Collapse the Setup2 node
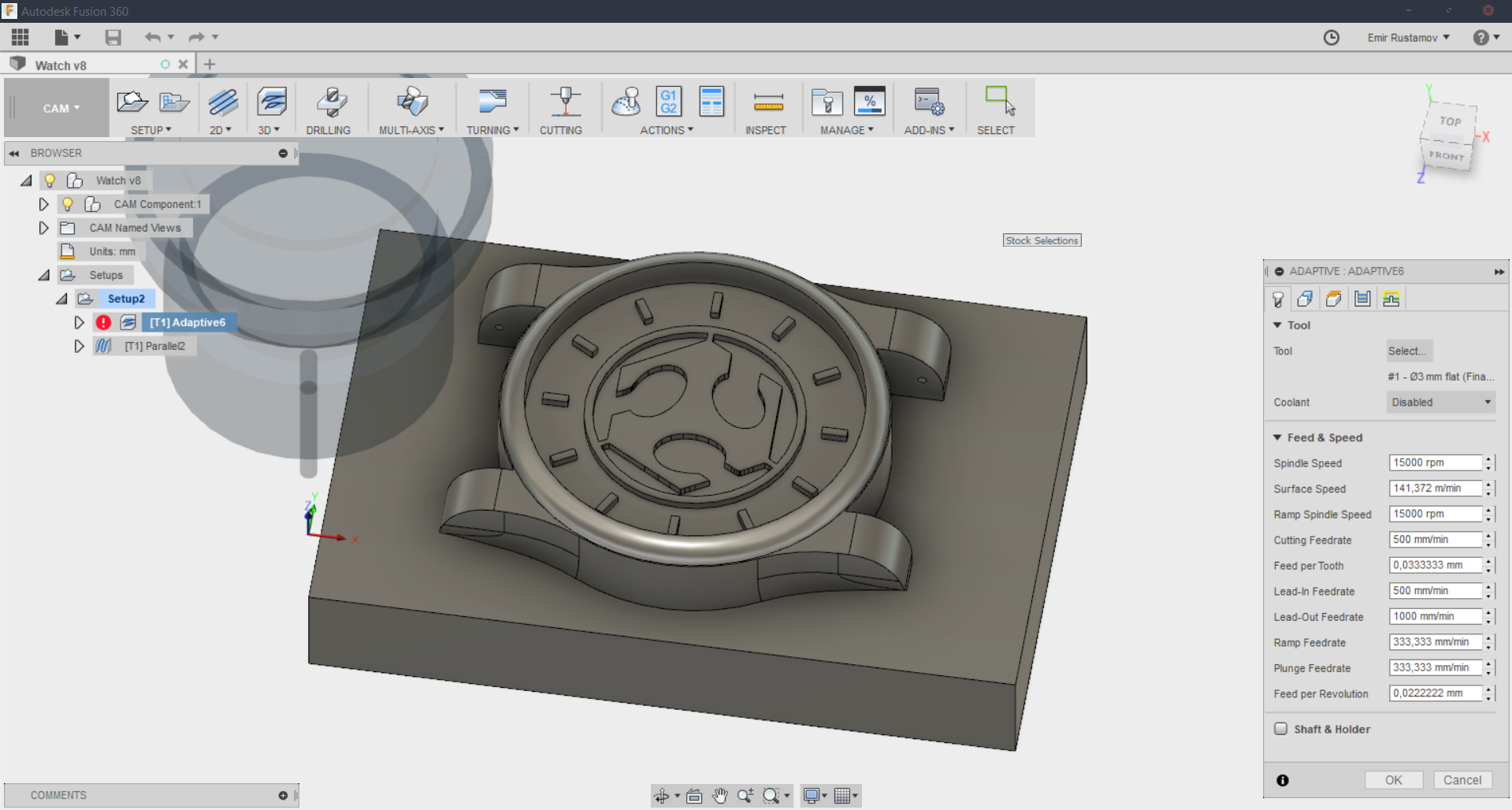 61,299
